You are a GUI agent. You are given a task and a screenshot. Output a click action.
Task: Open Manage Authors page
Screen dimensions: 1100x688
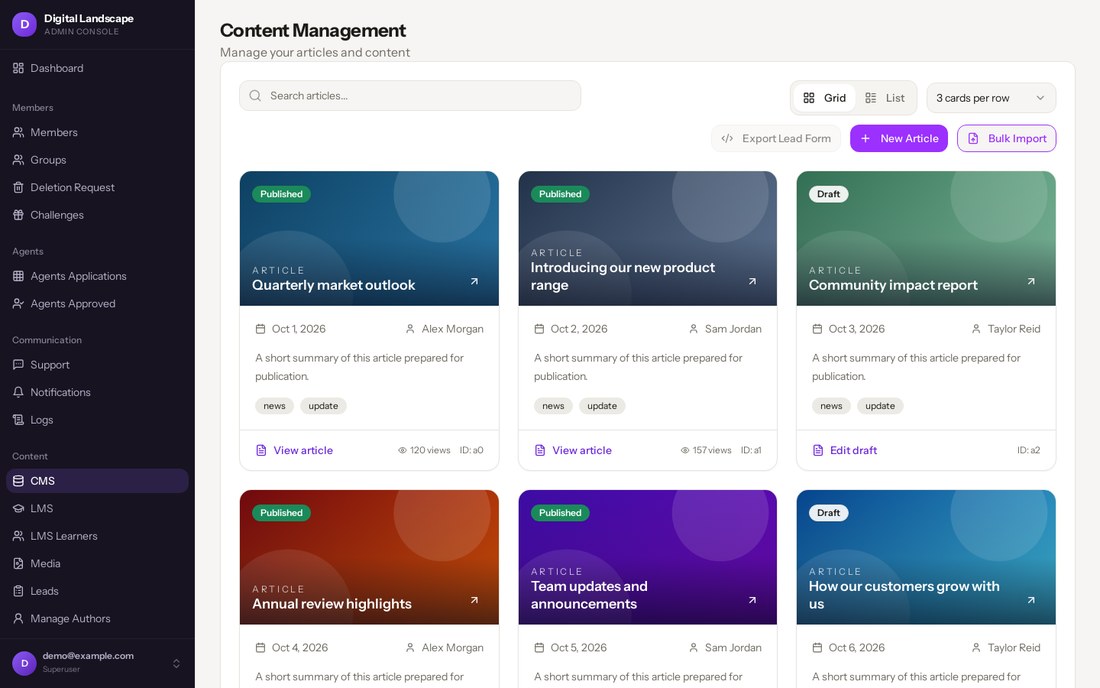[x=97, y=619]
